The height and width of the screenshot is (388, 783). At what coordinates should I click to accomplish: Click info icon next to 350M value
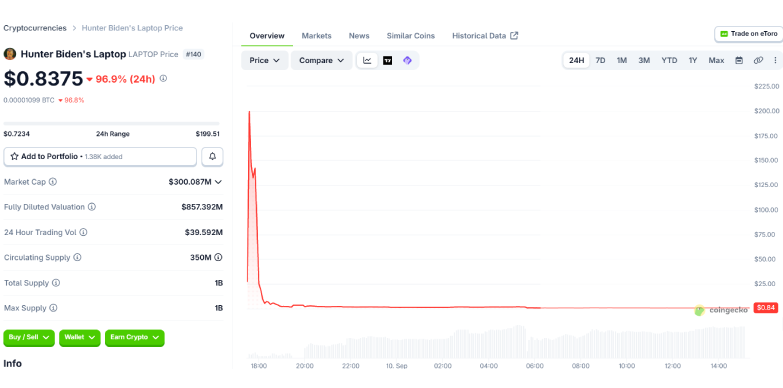[219, 258]
